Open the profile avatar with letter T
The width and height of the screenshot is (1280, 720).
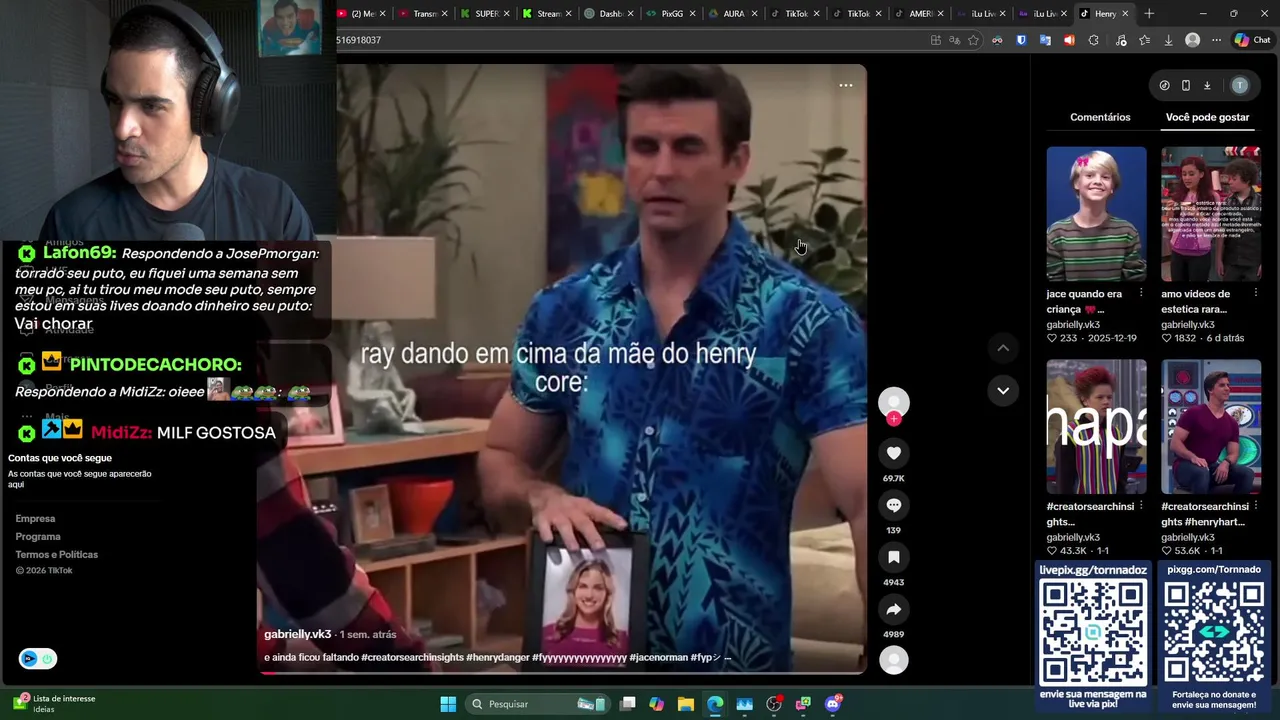click(x=1240, y=85)
